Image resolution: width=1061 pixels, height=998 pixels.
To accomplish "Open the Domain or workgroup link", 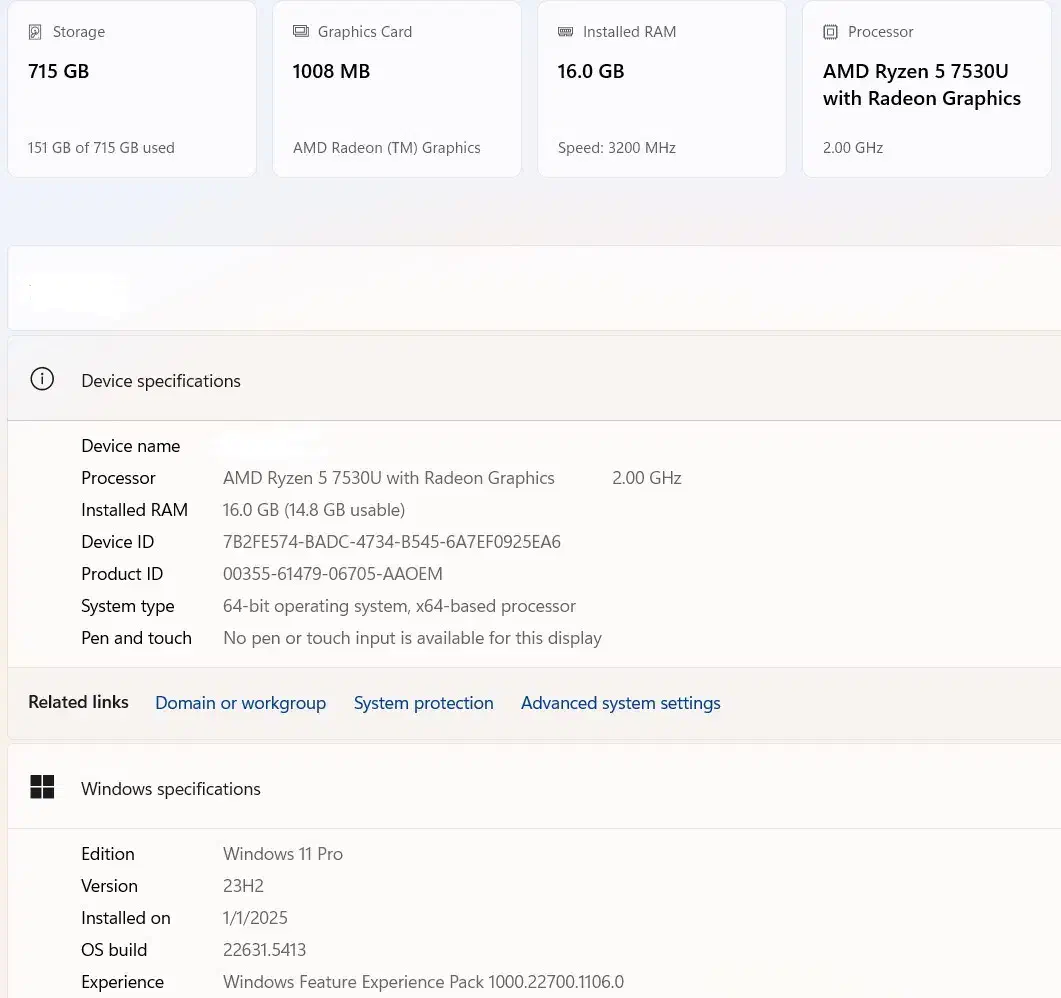I will (x=240, y=703).
